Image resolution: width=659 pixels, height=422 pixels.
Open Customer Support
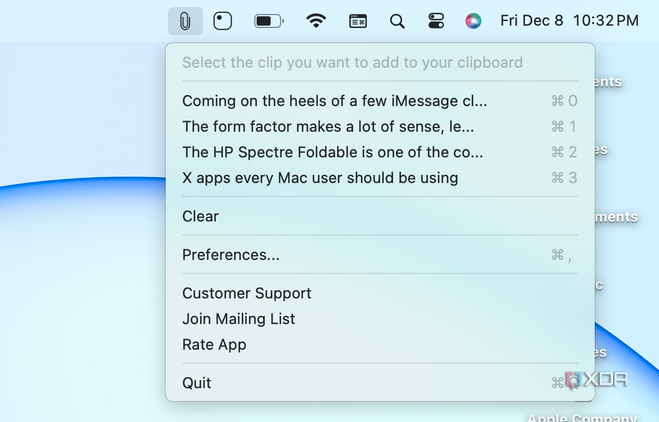point(380,293)
